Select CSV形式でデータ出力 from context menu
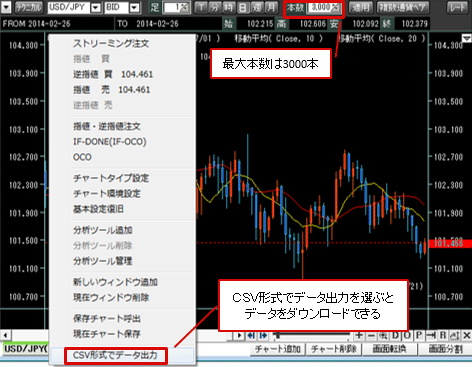 115,355
